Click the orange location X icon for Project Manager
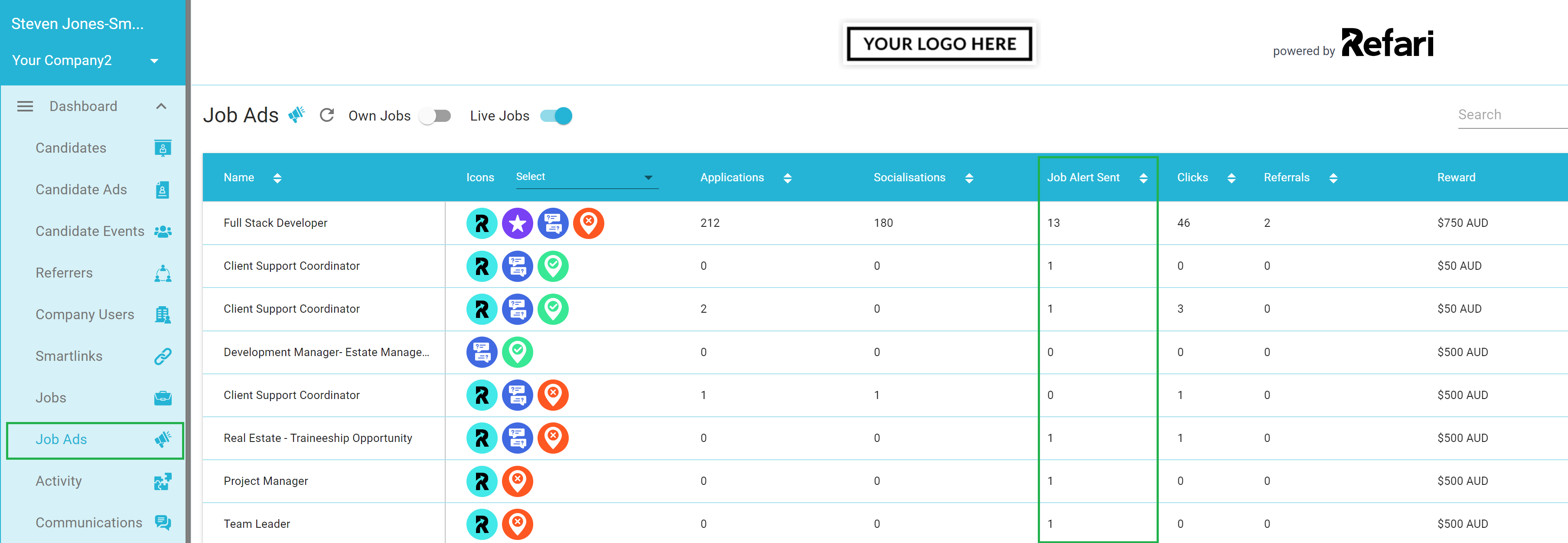 [517, 481]
